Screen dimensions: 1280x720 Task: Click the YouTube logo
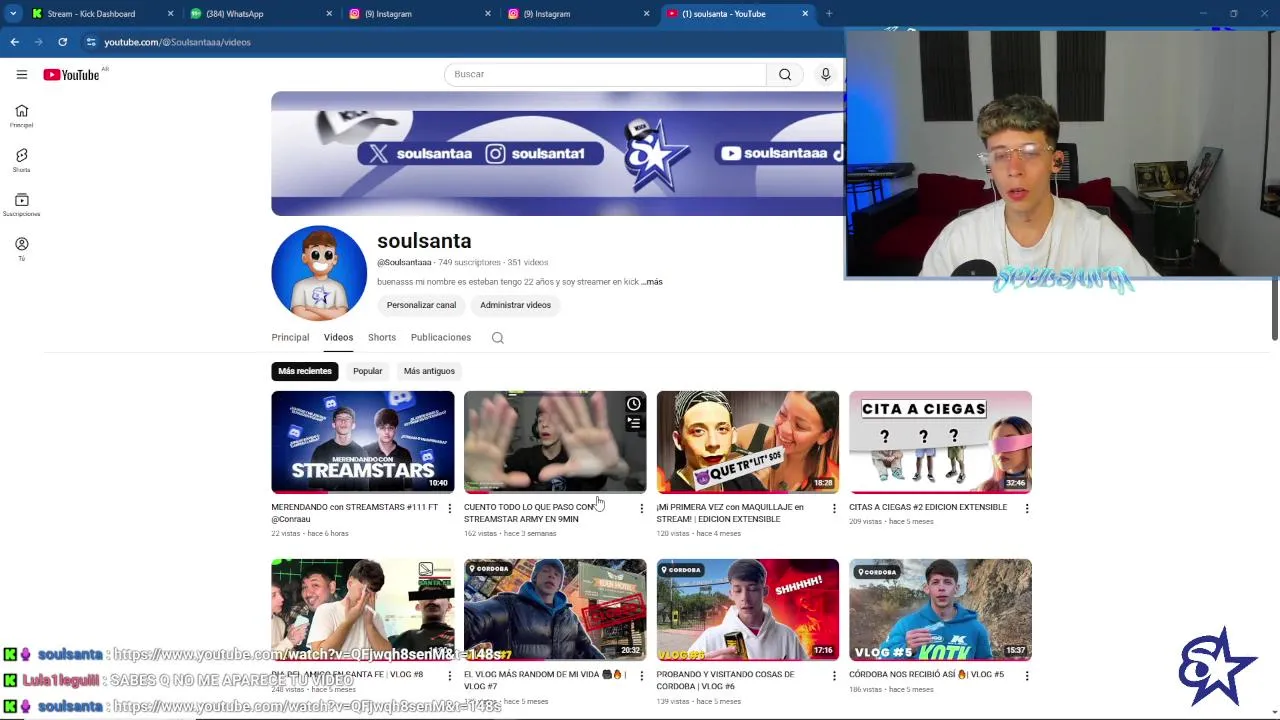pyautogui.click(x=71, y=75)
